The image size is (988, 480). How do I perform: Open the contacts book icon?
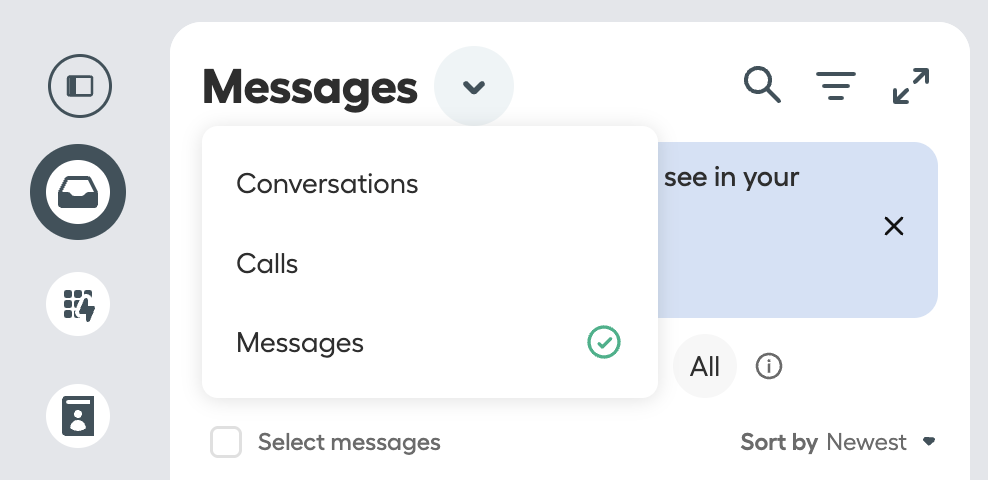(x=78, y=416)
